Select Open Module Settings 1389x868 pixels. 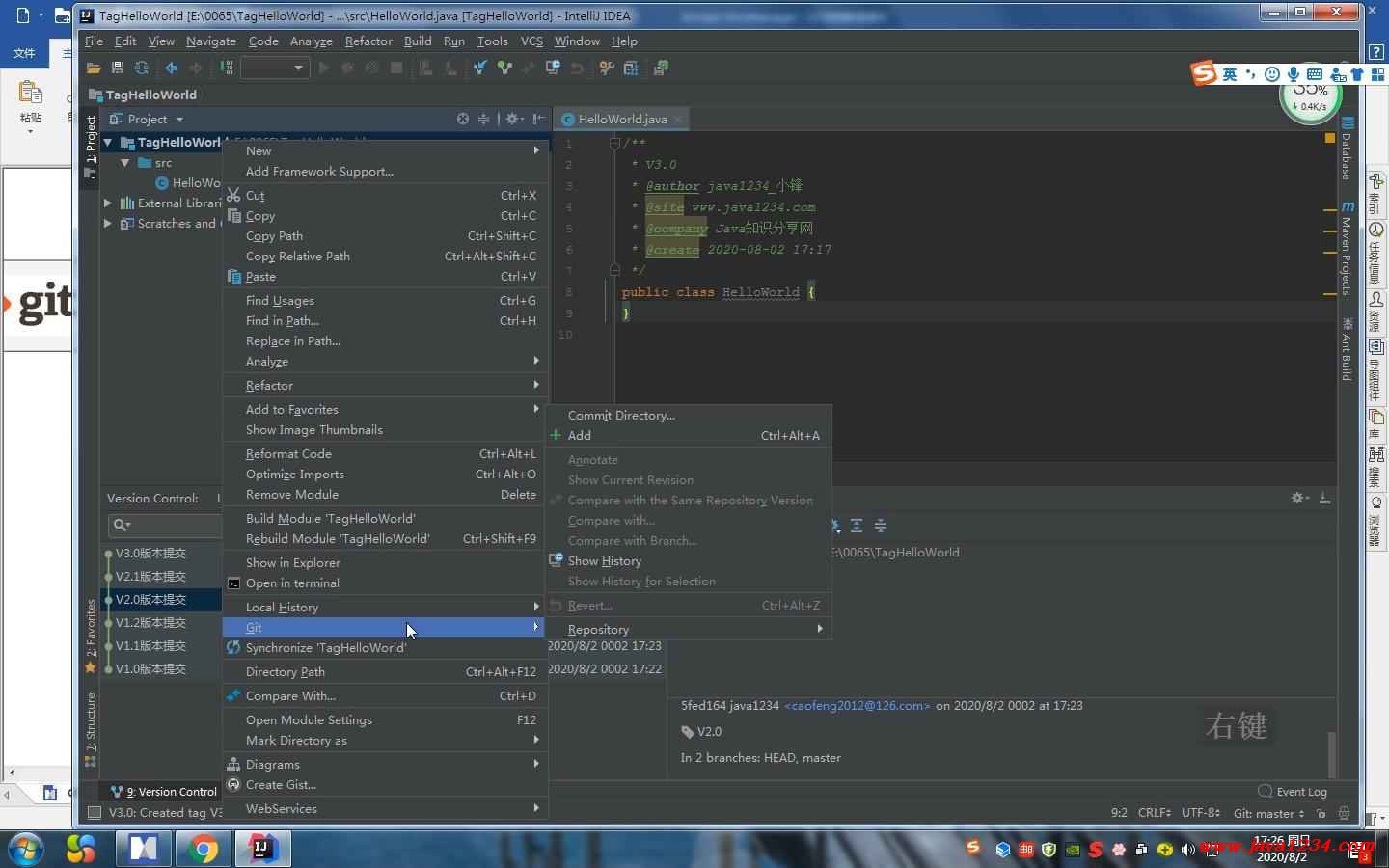tap(385, 719)
